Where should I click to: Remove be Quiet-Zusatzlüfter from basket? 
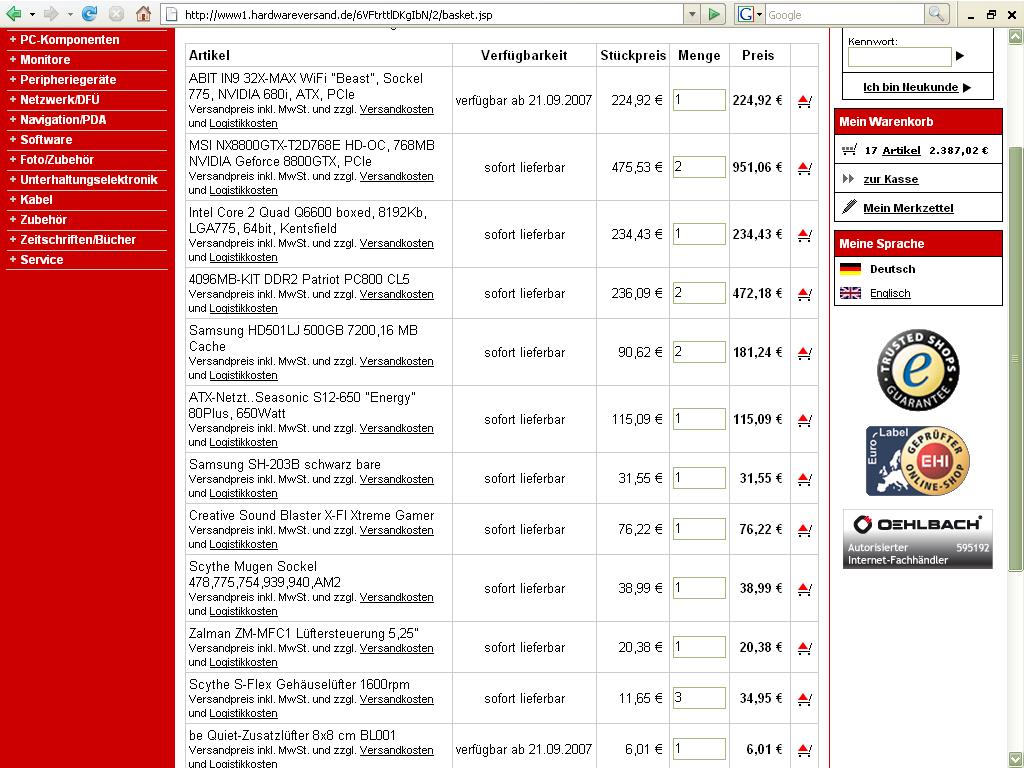(x=805, y=750)
